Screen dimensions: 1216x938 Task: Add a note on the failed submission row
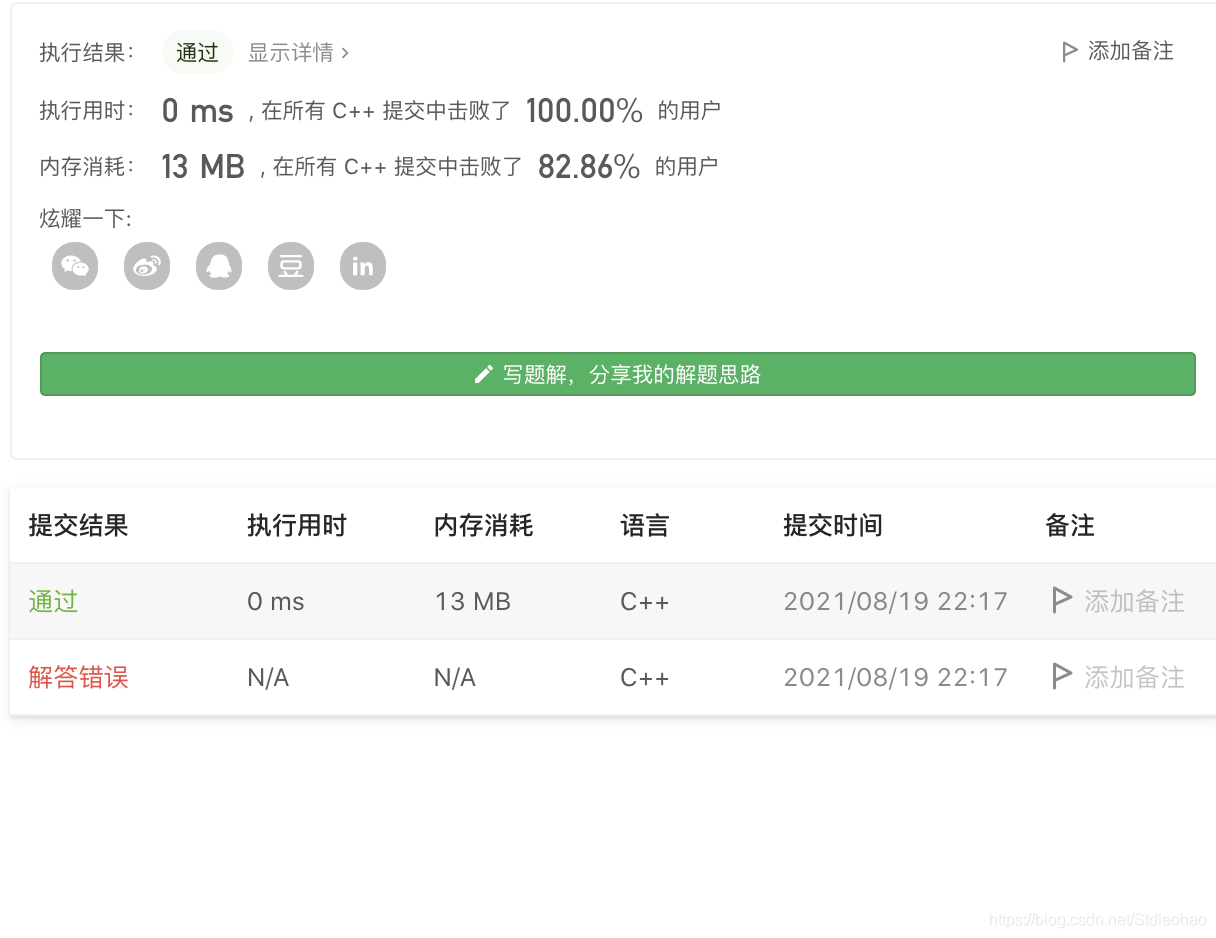pos(1133,677)
